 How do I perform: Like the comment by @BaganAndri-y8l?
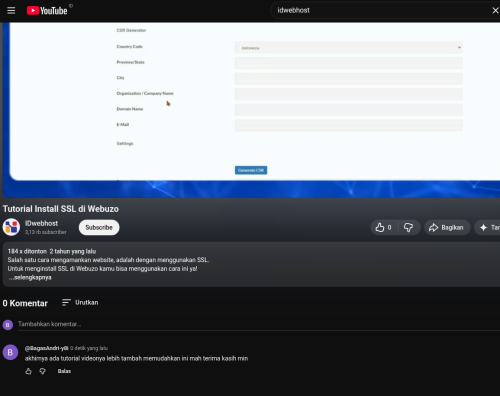click(29, 371)
